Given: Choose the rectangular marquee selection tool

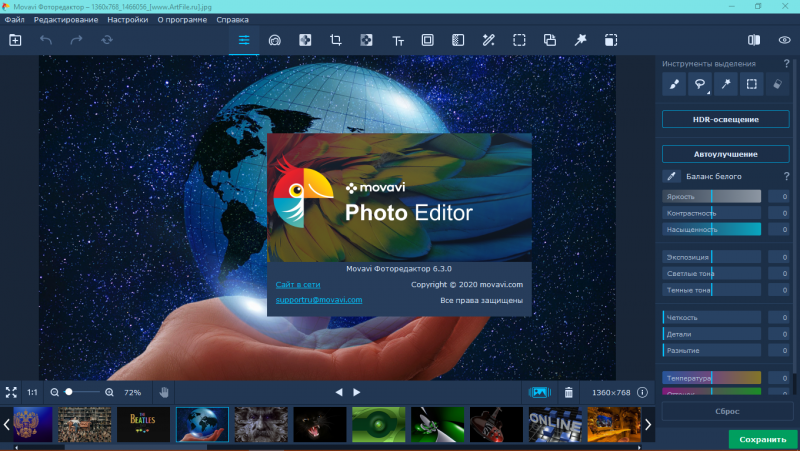Looking at the screenshot, I should (x=753, y=85).
